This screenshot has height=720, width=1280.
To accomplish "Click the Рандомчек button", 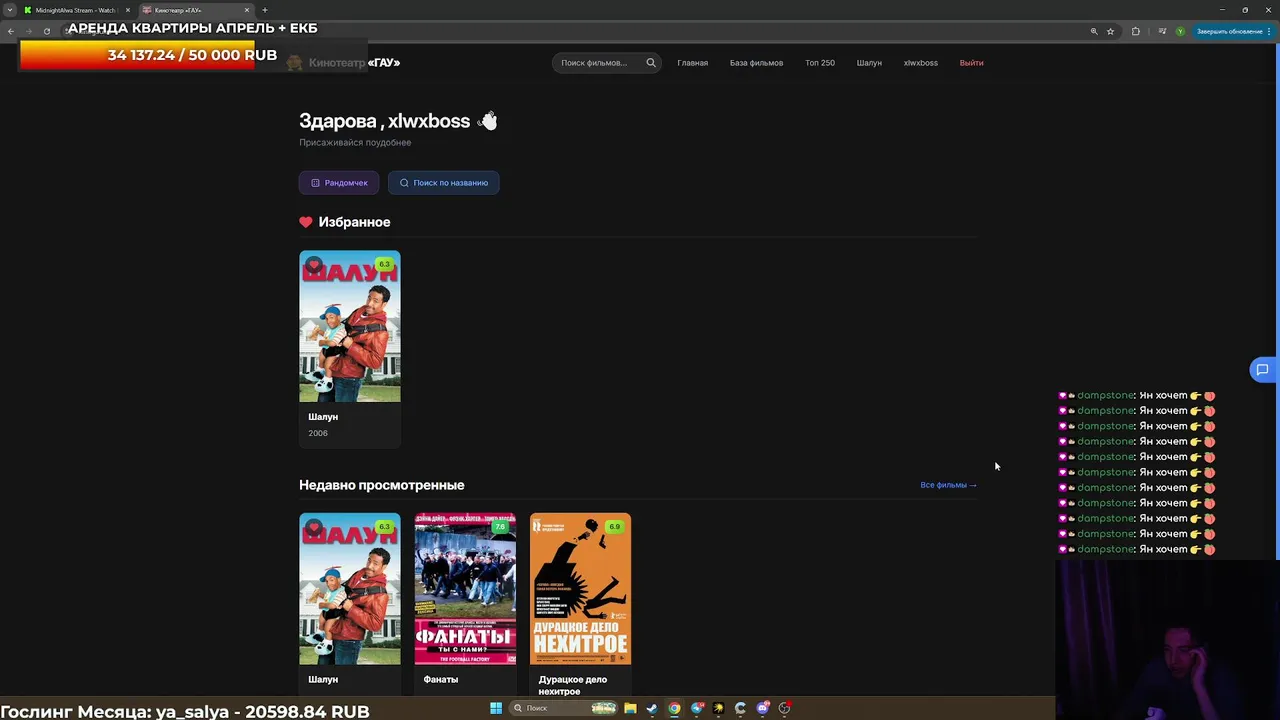I will [339, 183].
